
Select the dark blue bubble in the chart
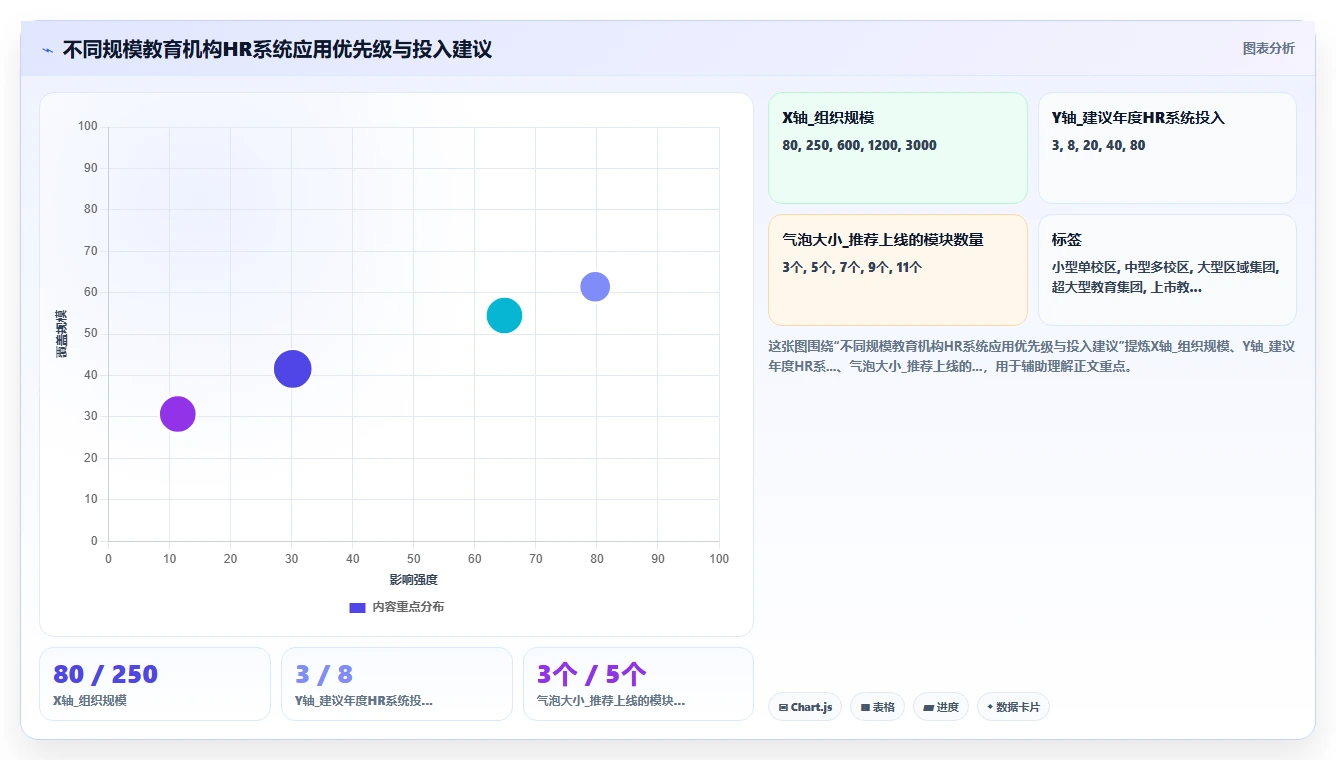pyautogui.click(x=292, y=368)
